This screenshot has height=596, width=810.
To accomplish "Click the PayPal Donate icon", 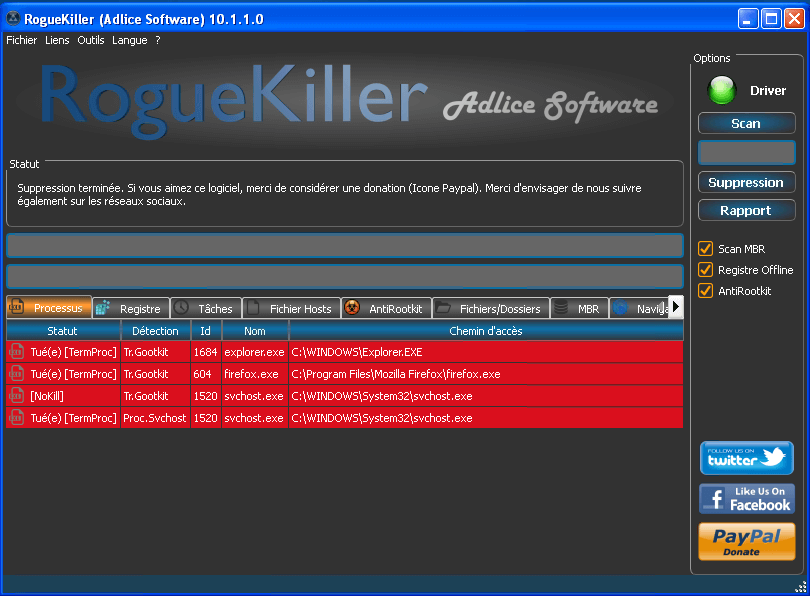I will (746, 541).
